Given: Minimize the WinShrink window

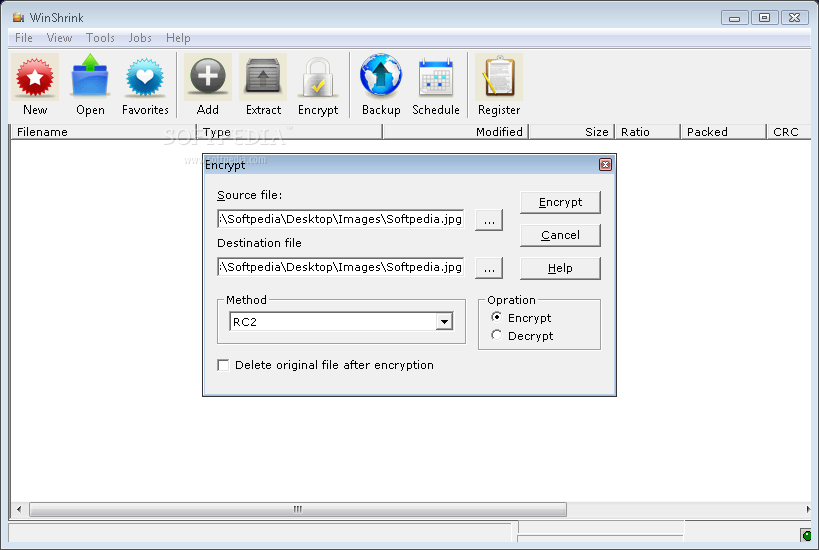Looking at the screenshot, I should [x=734, y=18].
